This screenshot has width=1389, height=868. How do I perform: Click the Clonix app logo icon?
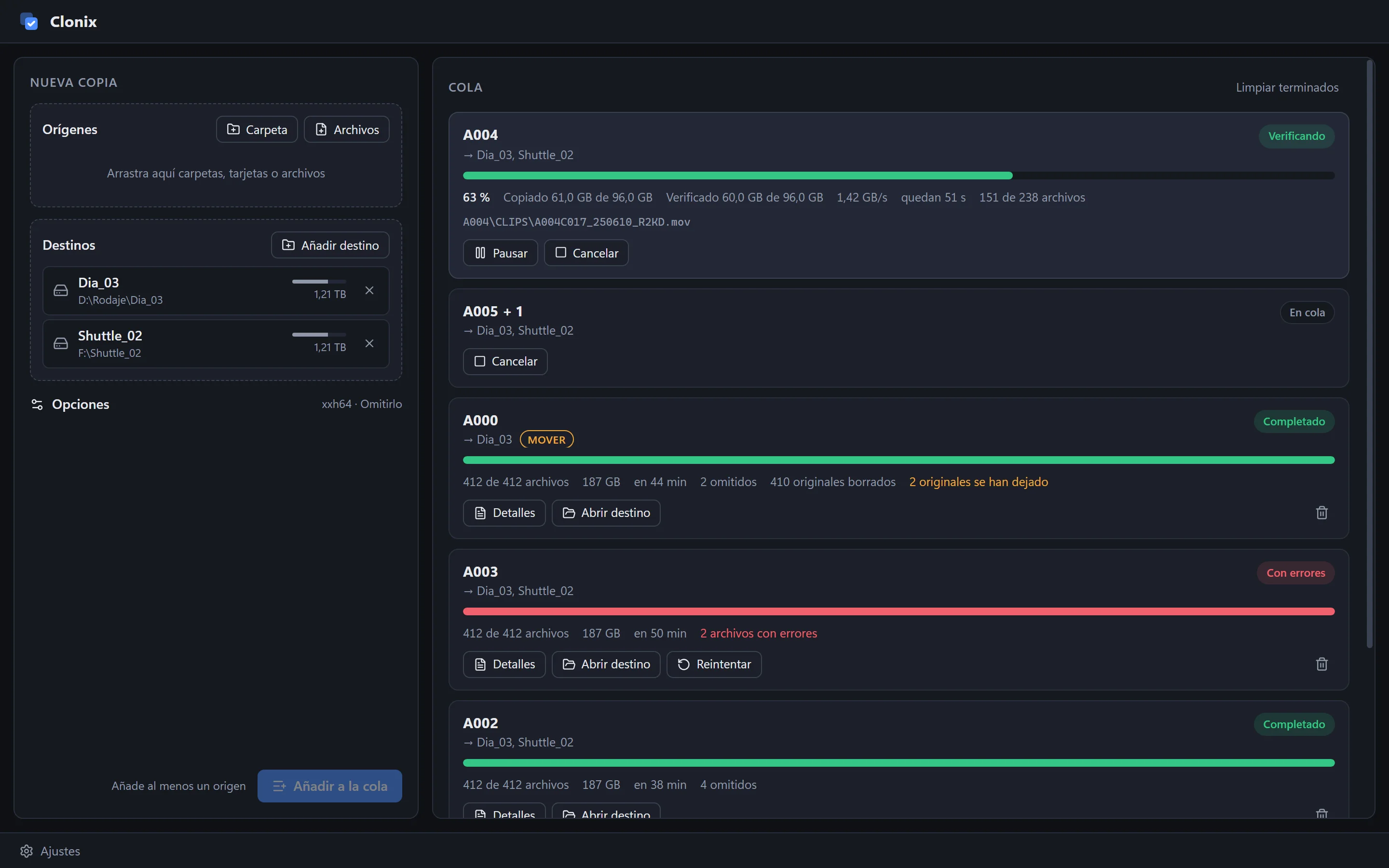[x=29, y=21]
